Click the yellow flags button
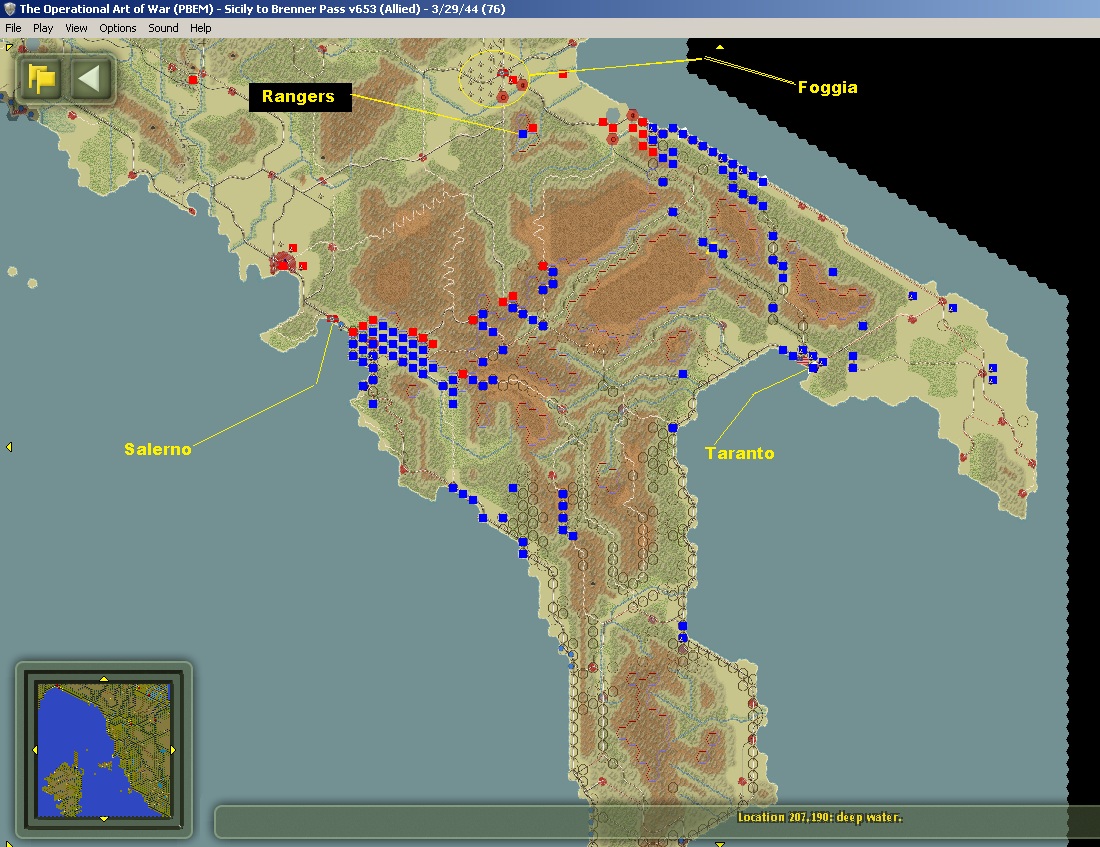The width and height of the screenshot is (1100, 847). (x=41, y=79)
